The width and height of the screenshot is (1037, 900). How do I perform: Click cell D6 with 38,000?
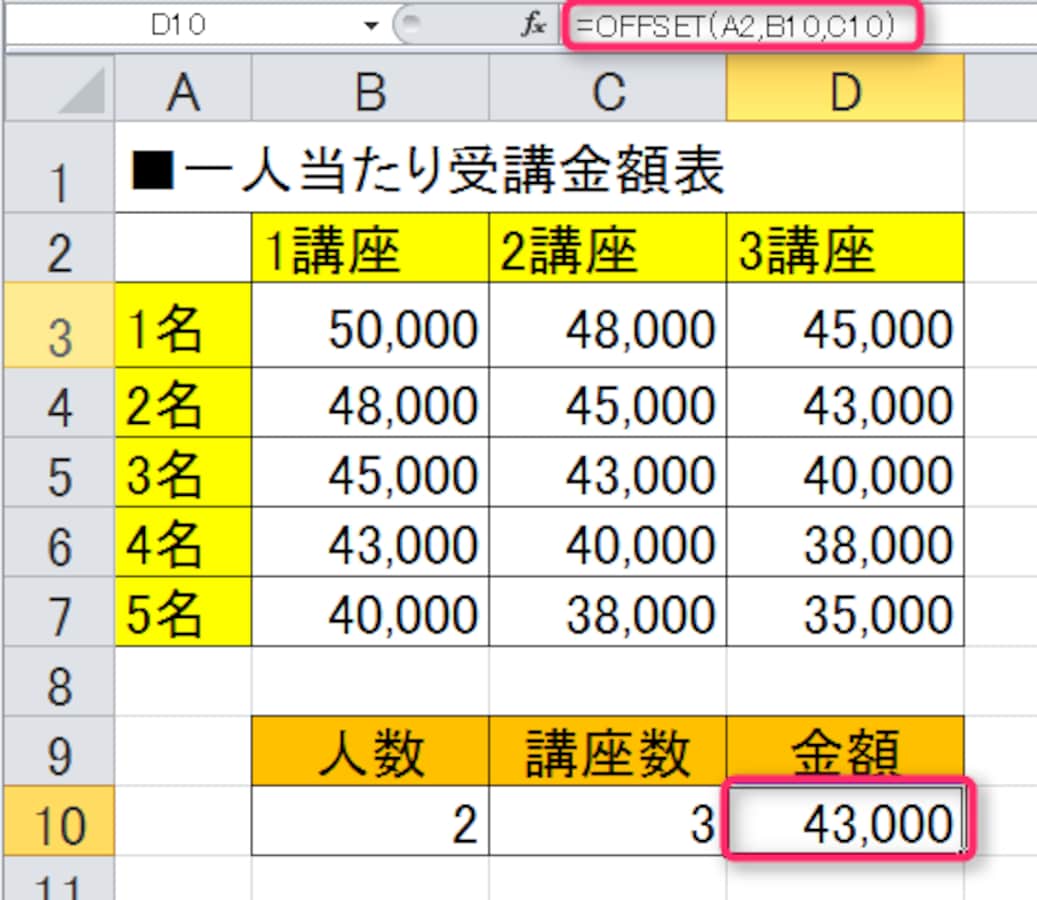845,542
